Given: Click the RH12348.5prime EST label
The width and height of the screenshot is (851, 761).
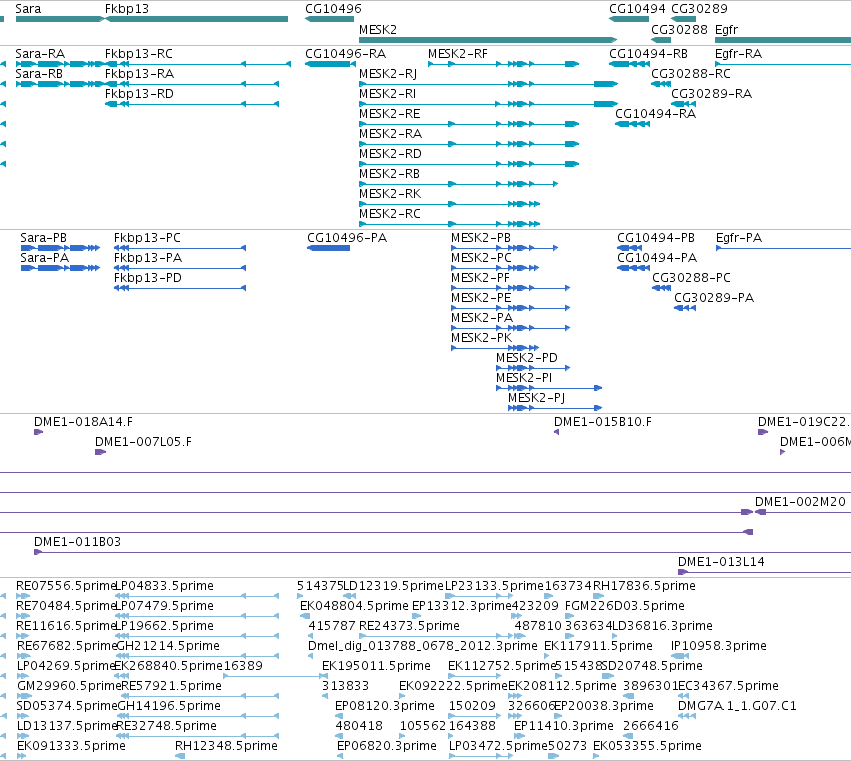Looking at the screenshot, I should (226, 746).
